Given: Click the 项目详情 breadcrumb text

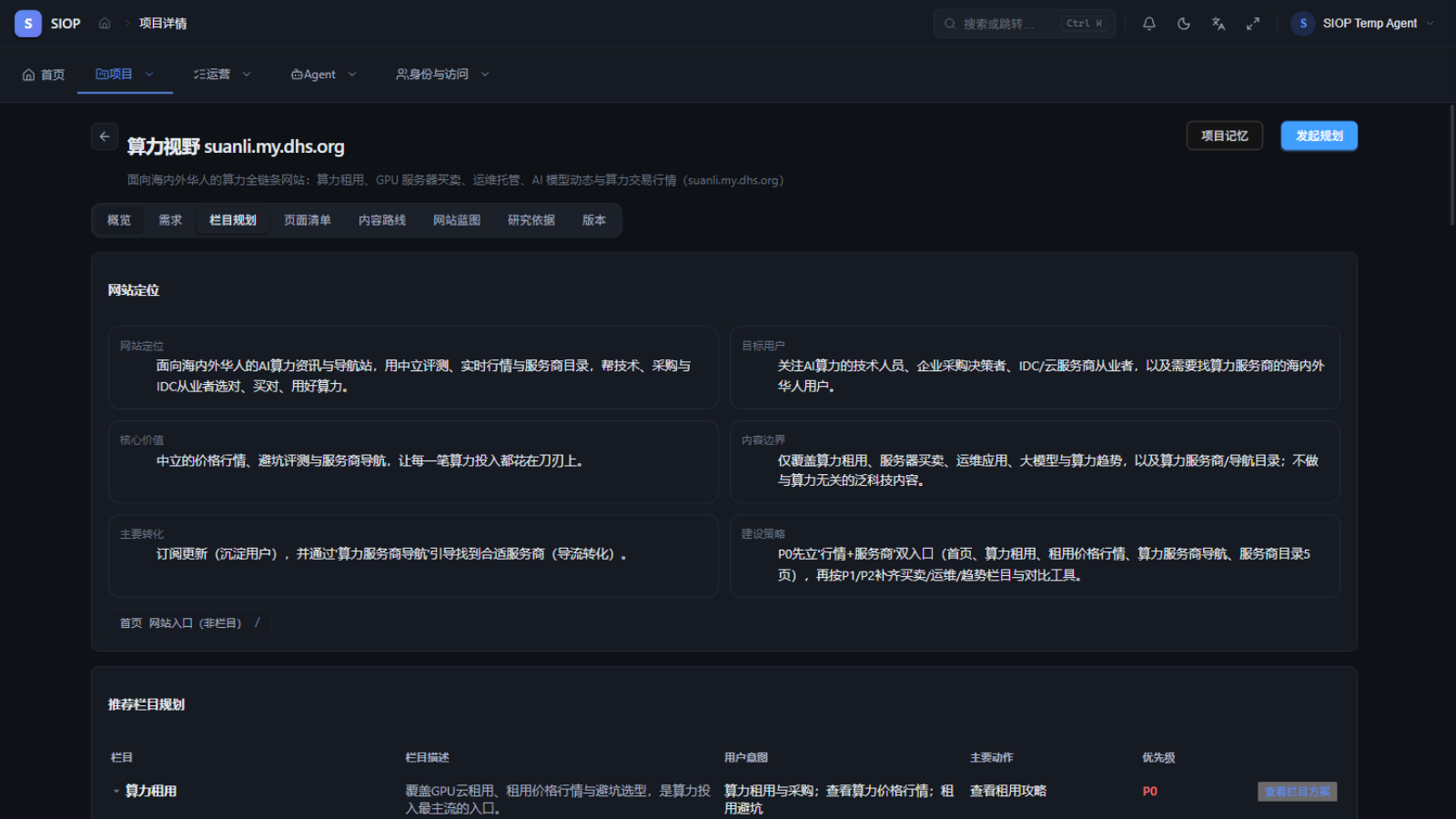Looking at the screenshot, I should click(x=163, y=24).
